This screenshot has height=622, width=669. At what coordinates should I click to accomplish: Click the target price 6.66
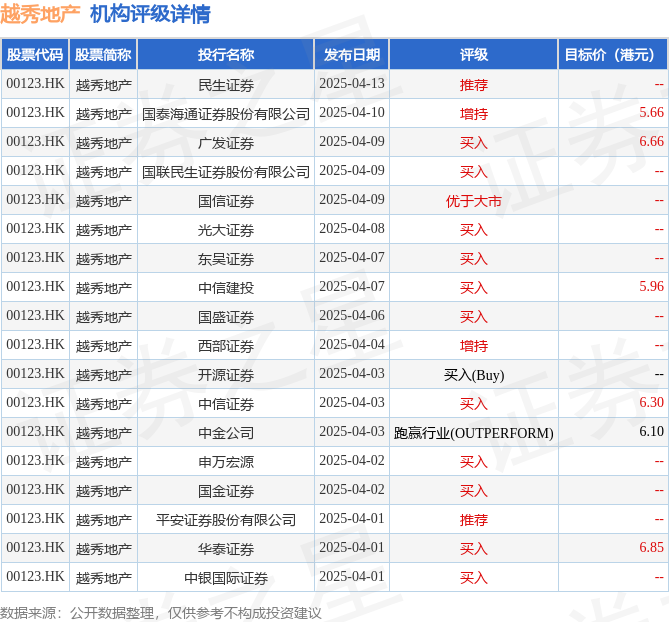point(651,142)
